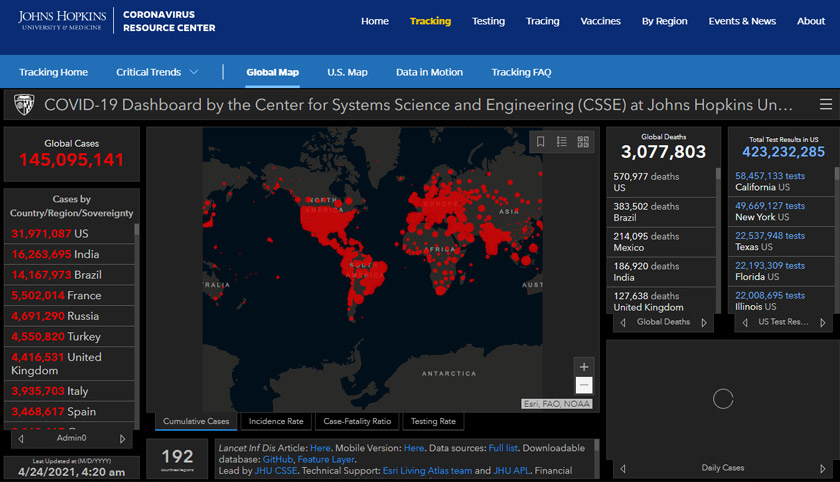The height and width of the screenshot is (482, 840).
Task: Select the Case-Fatality Ratio tab
Action: click(357, 422)
